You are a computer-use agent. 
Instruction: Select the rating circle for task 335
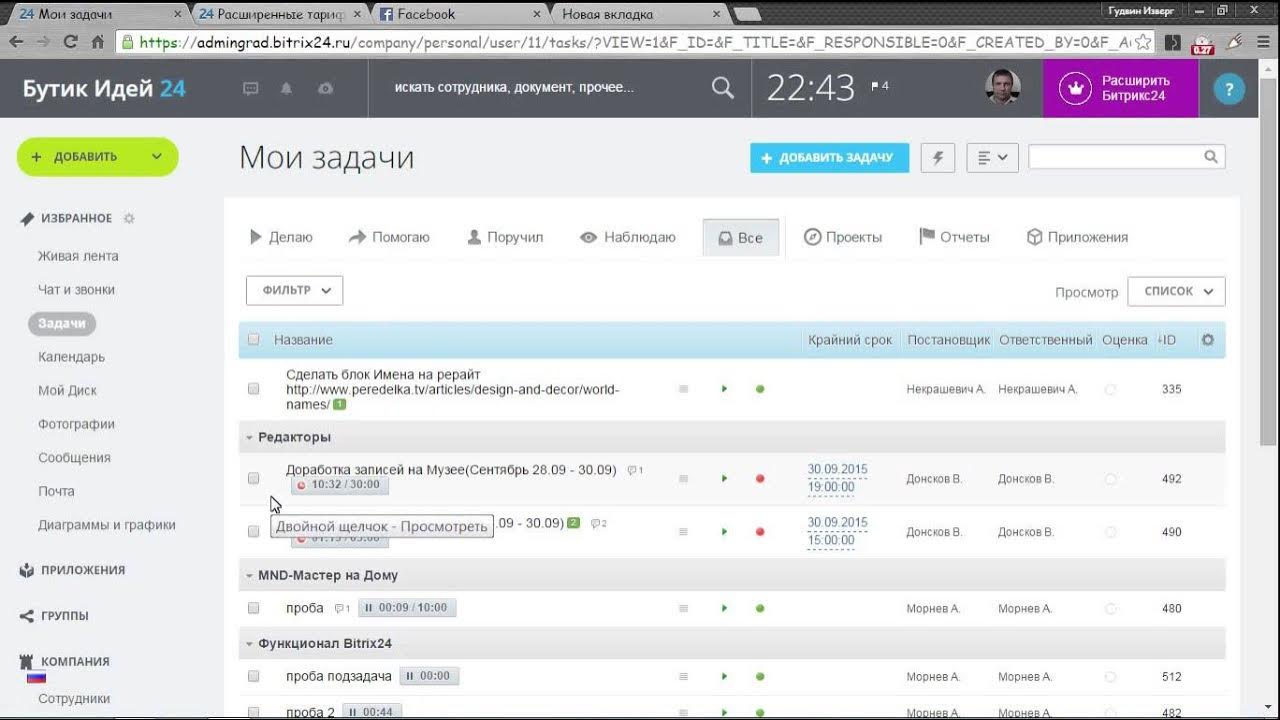tap(1110, 389)
